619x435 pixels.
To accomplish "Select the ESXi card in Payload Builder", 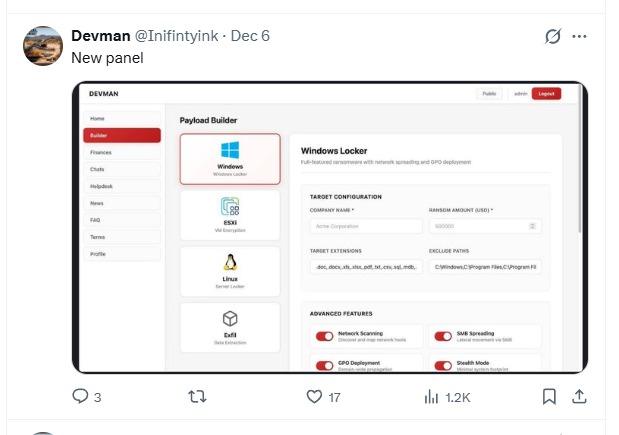I will [x=230, y=216].
